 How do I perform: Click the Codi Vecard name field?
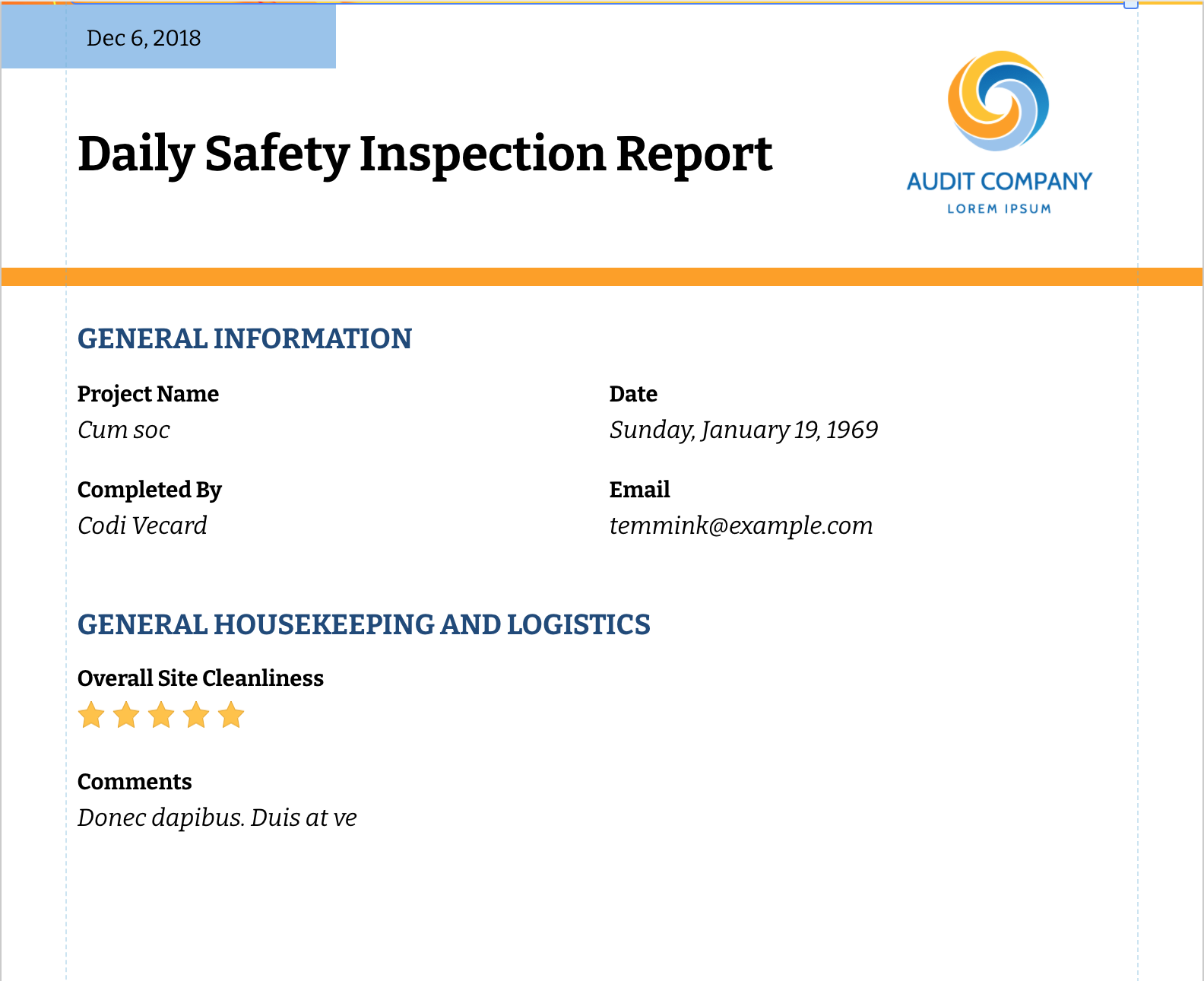coord(142,526)
